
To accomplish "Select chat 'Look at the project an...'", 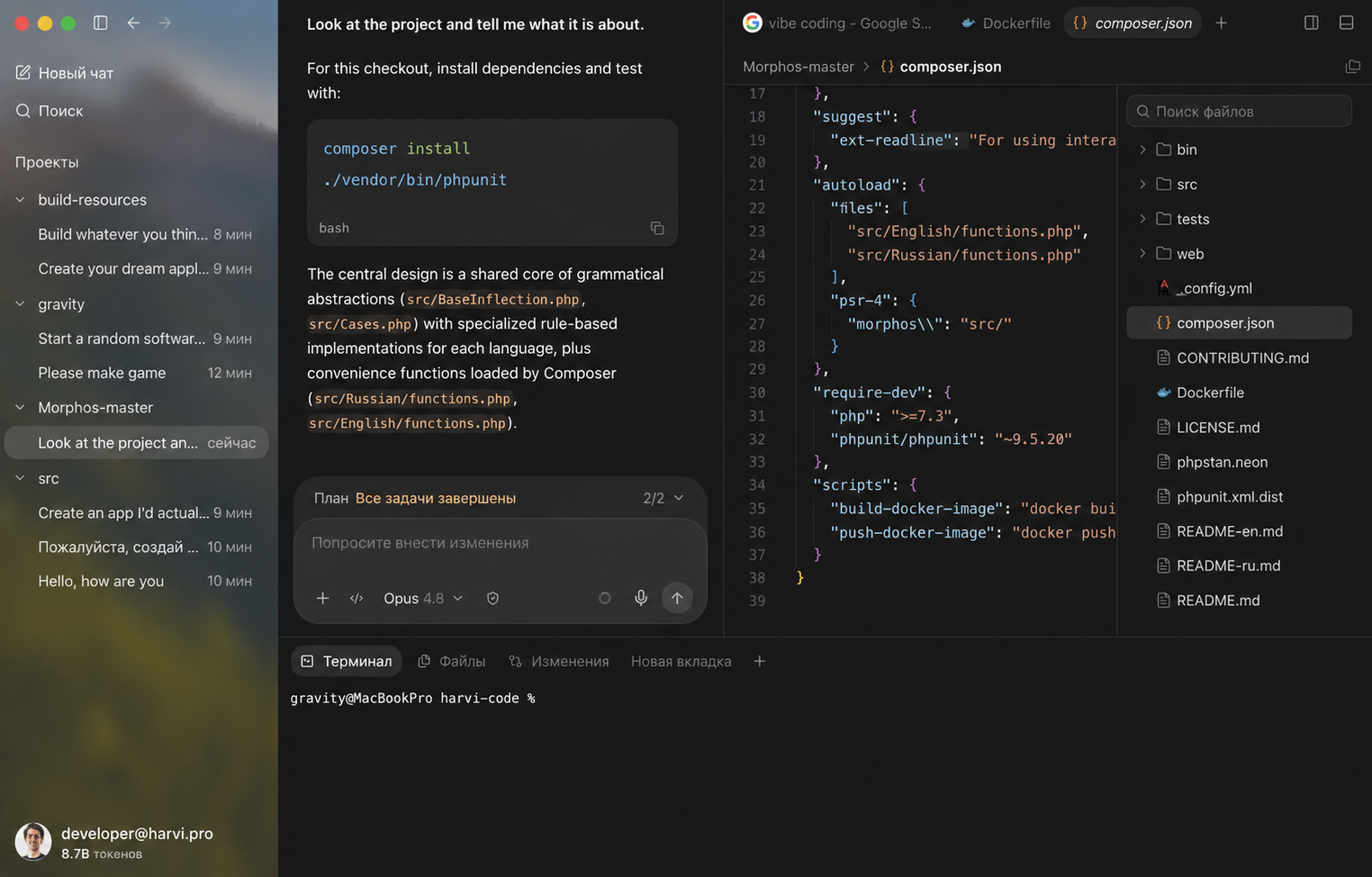I will tap(137, 443).
